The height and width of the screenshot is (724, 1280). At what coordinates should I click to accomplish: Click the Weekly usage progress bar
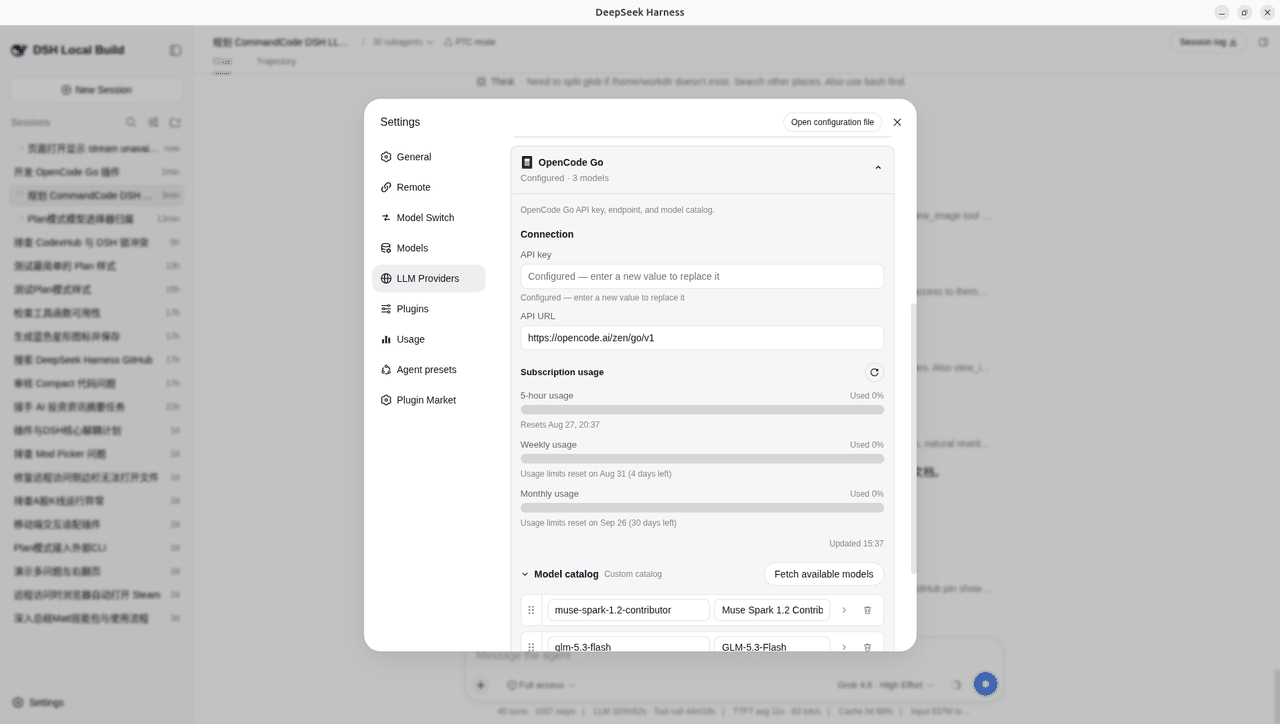click(x=702, y=459)
